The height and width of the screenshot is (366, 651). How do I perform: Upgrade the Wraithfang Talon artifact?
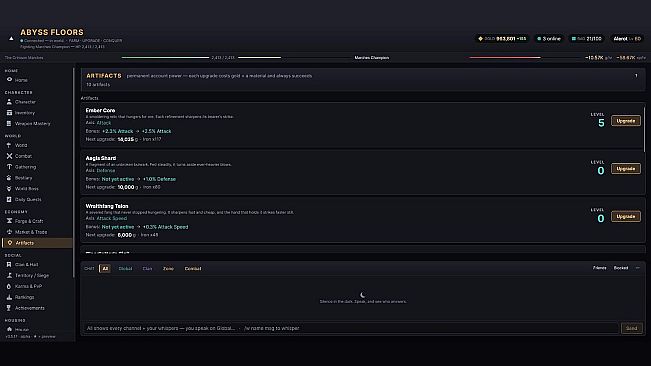626,216
